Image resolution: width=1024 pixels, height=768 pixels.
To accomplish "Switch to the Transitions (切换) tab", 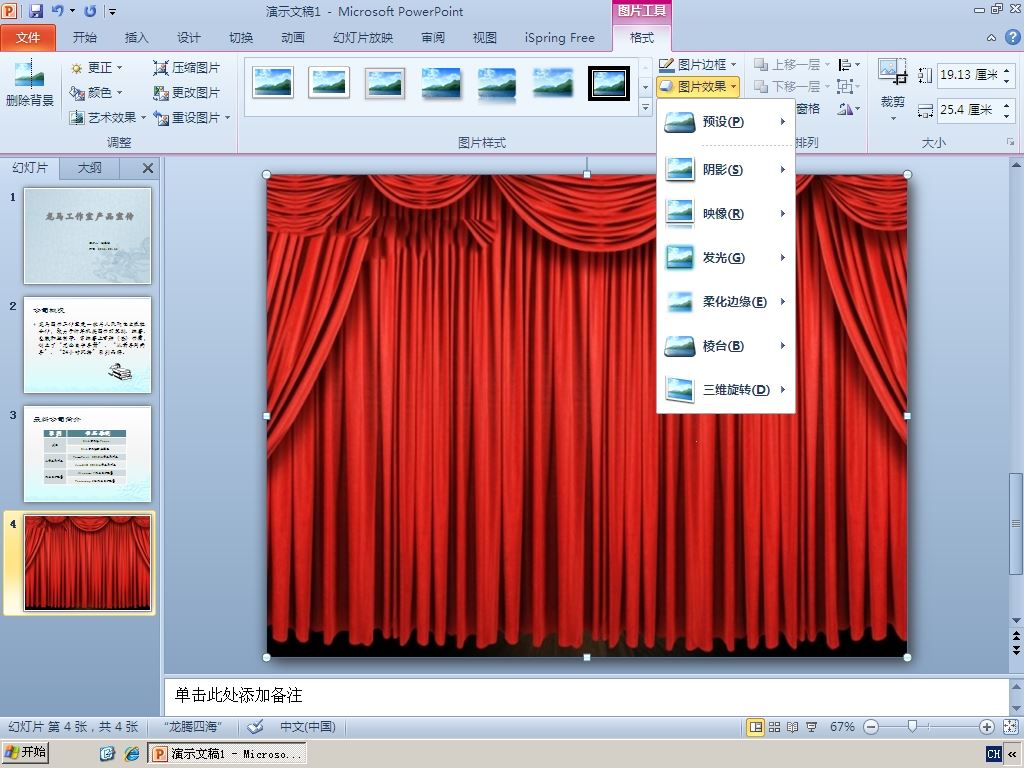I will [x=241, y=38].
